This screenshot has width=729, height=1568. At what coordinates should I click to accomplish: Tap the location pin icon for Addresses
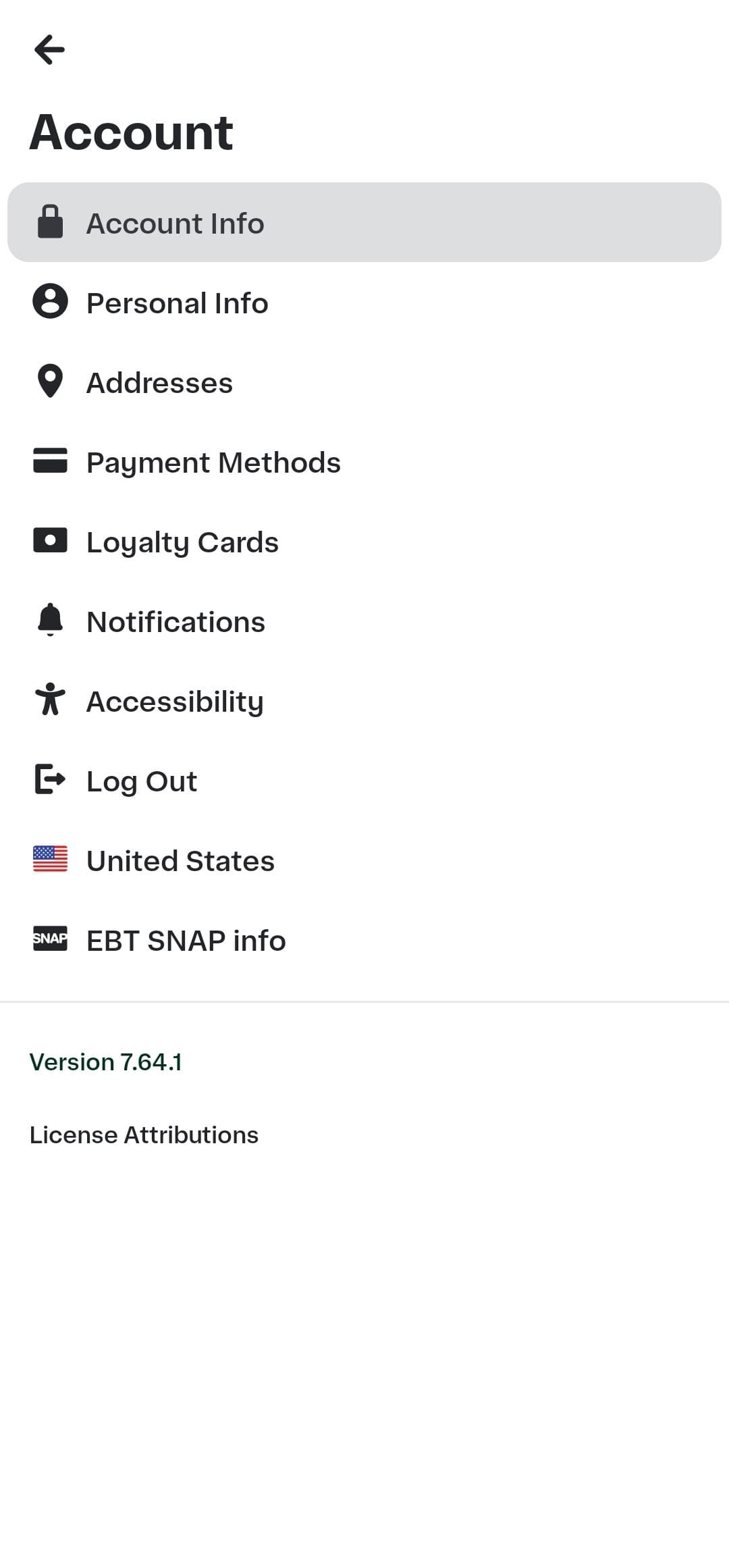pos(50,381)
